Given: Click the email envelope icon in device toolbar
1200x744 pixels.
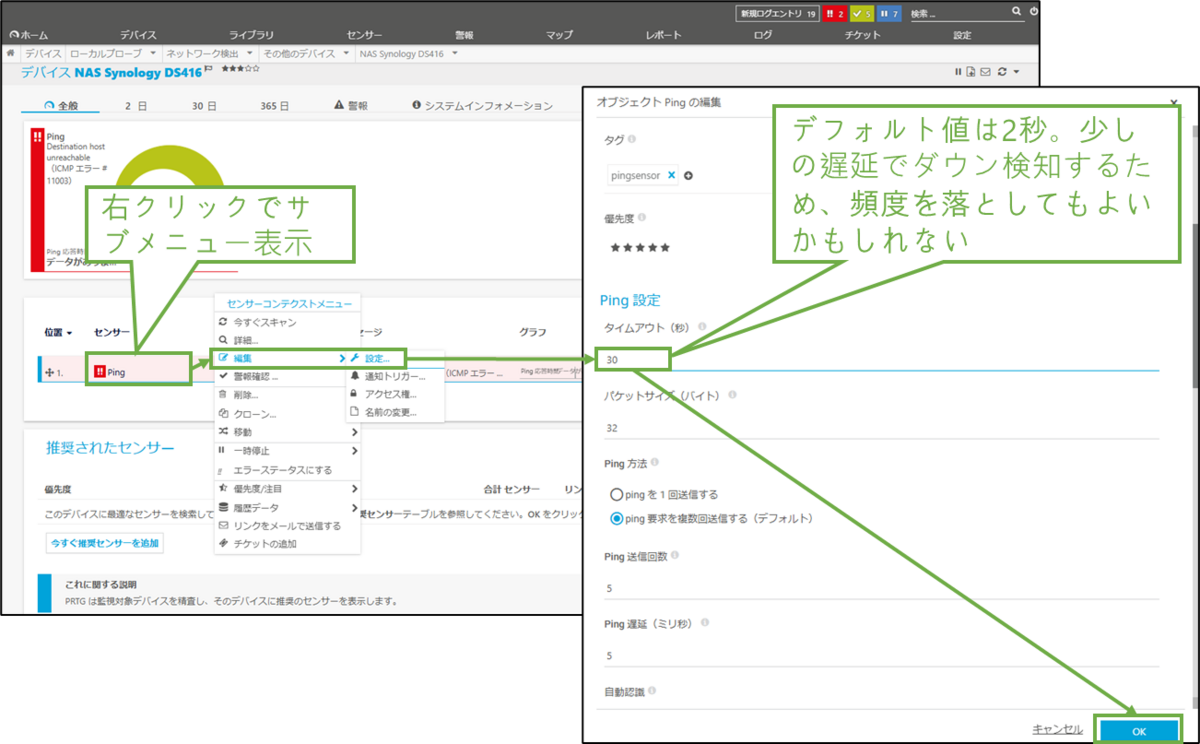Looking at the screenshot, I should [985, 72].
